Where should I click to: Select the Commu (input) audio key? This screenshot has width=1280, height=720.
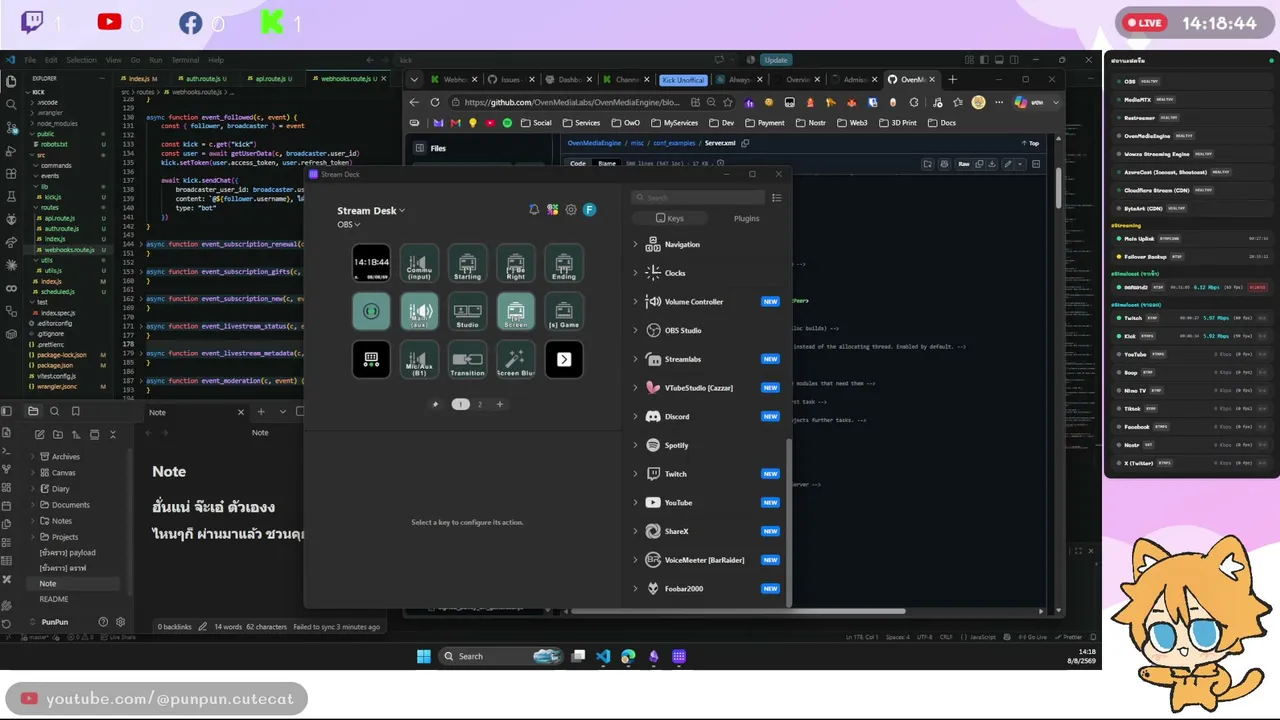[x=419, y=263]
